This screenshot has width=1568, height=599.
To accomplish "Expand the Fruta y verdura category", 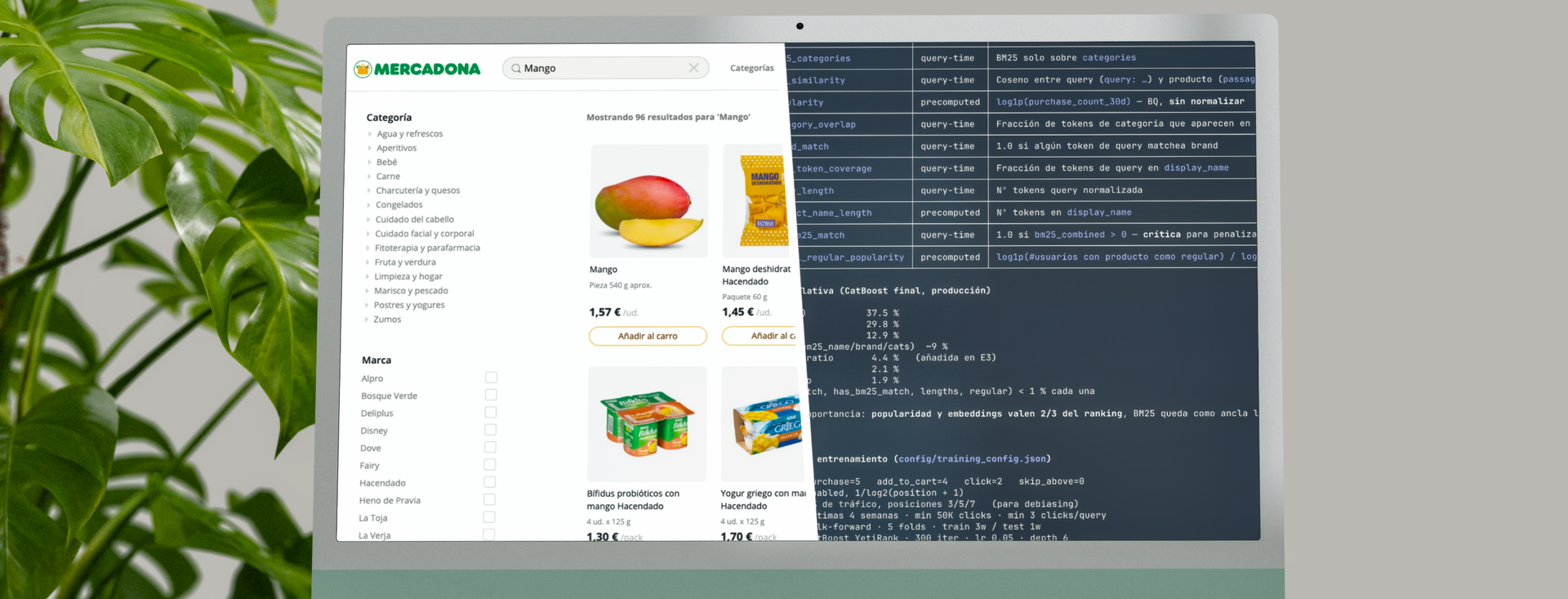I will (404, 262).
